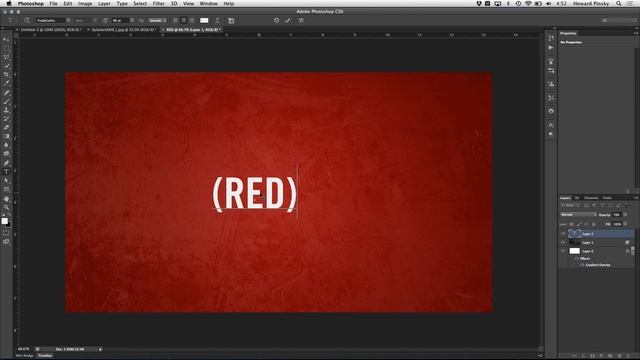Image resolution: width=640 pixels, height=360 pixels.
Task: Set left text alignment
Action: pyautogui.click(x=175, y=20)
